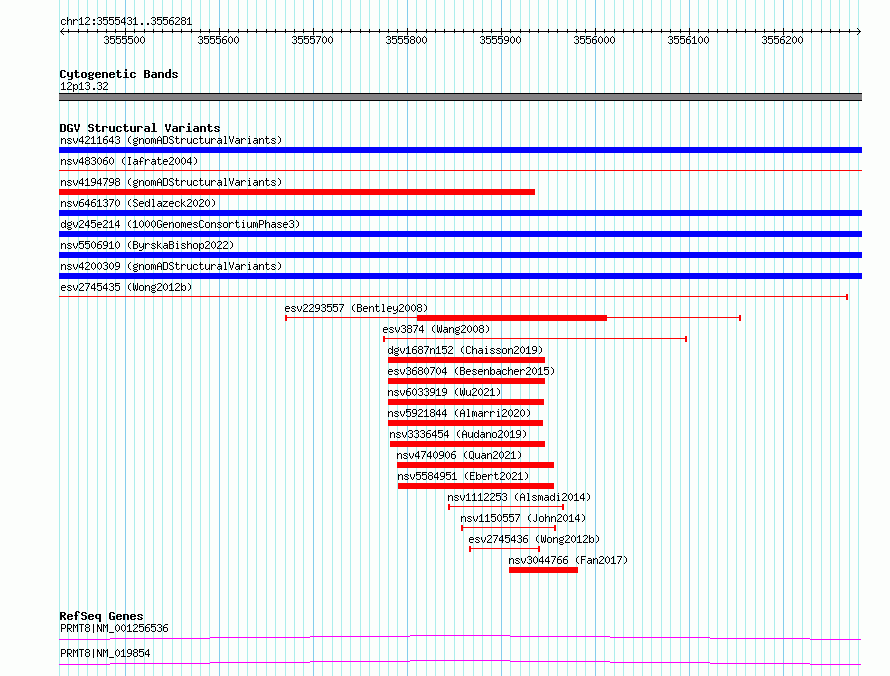Select the red bar under nsv3336454
This screenshot has height=676, width=890.
[x=468, y=444]
